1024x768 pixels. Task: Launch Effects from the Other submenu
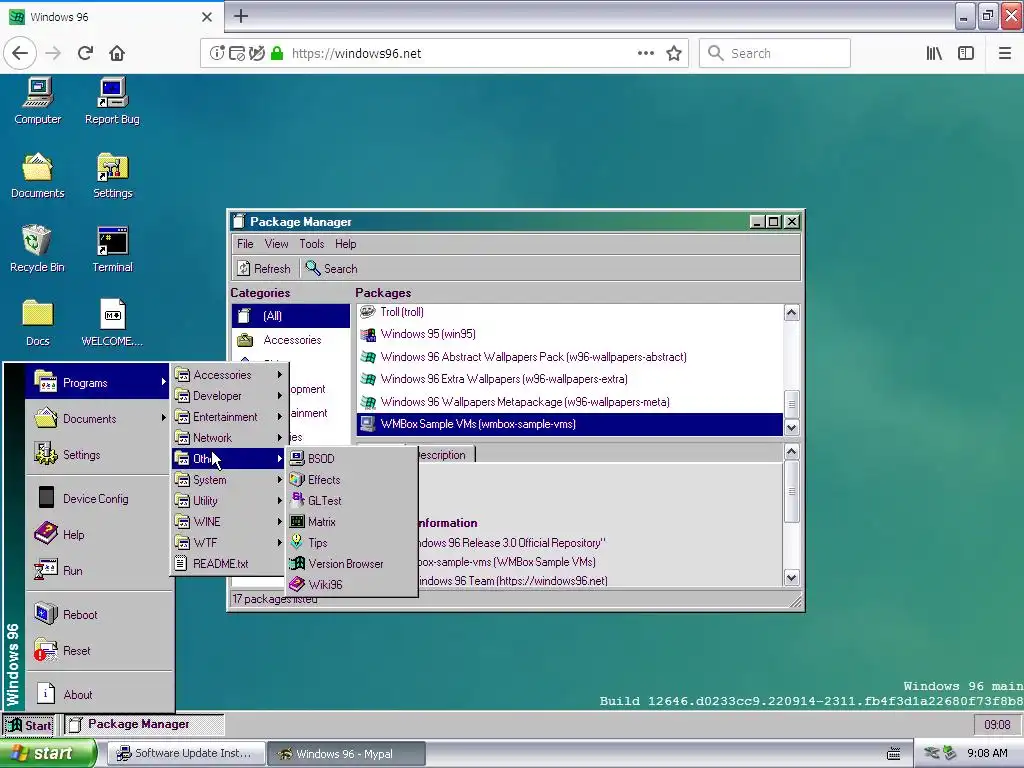352,479
